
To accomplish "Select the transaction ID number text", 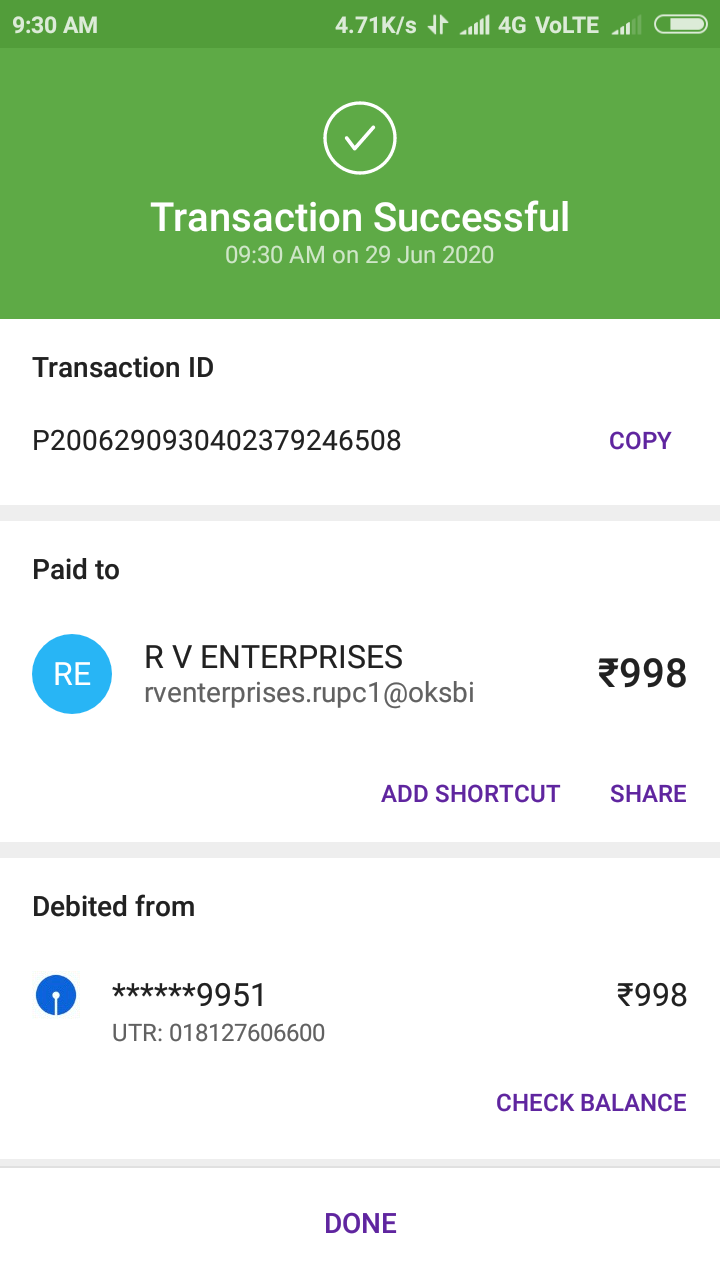I will pos(217,441).
